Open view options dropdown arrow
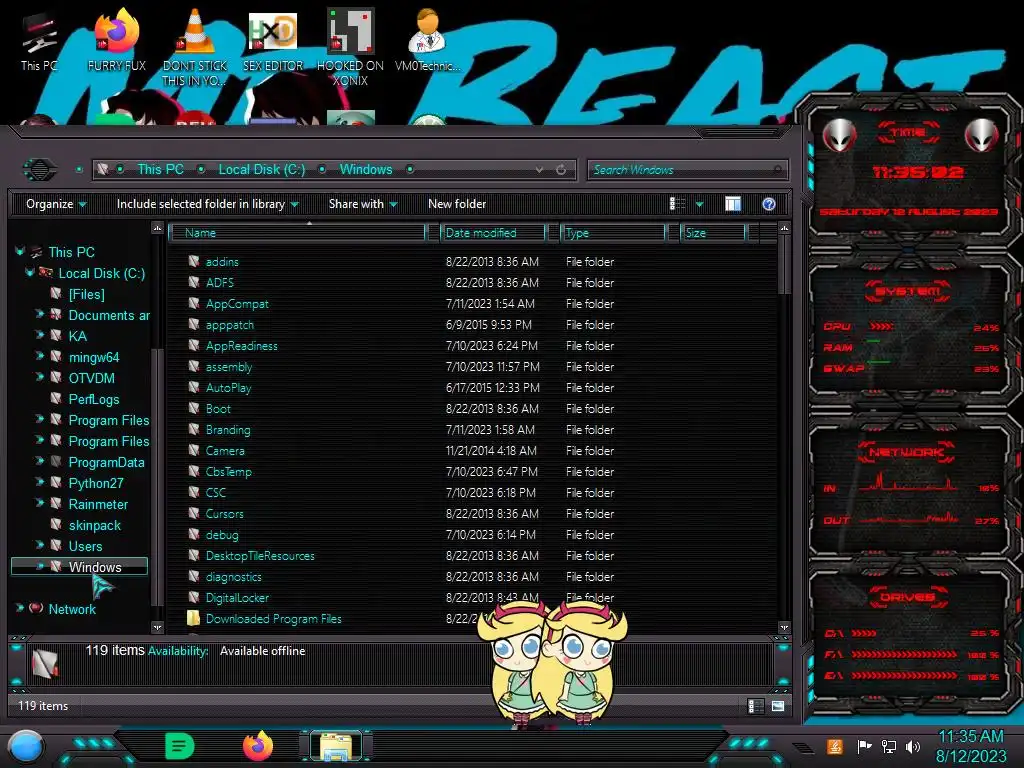Viewport: 1024px width, 768px height. click(x=699, y=204)
